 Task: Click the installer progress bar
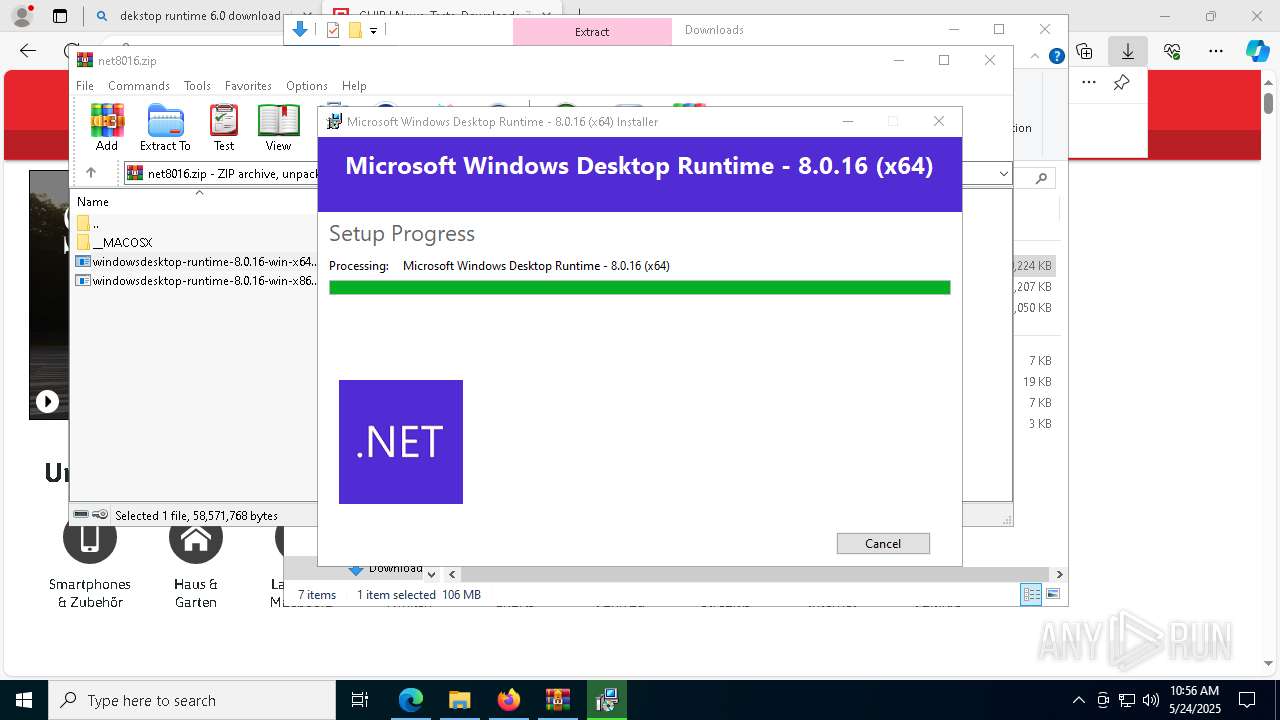pos(639,288)
